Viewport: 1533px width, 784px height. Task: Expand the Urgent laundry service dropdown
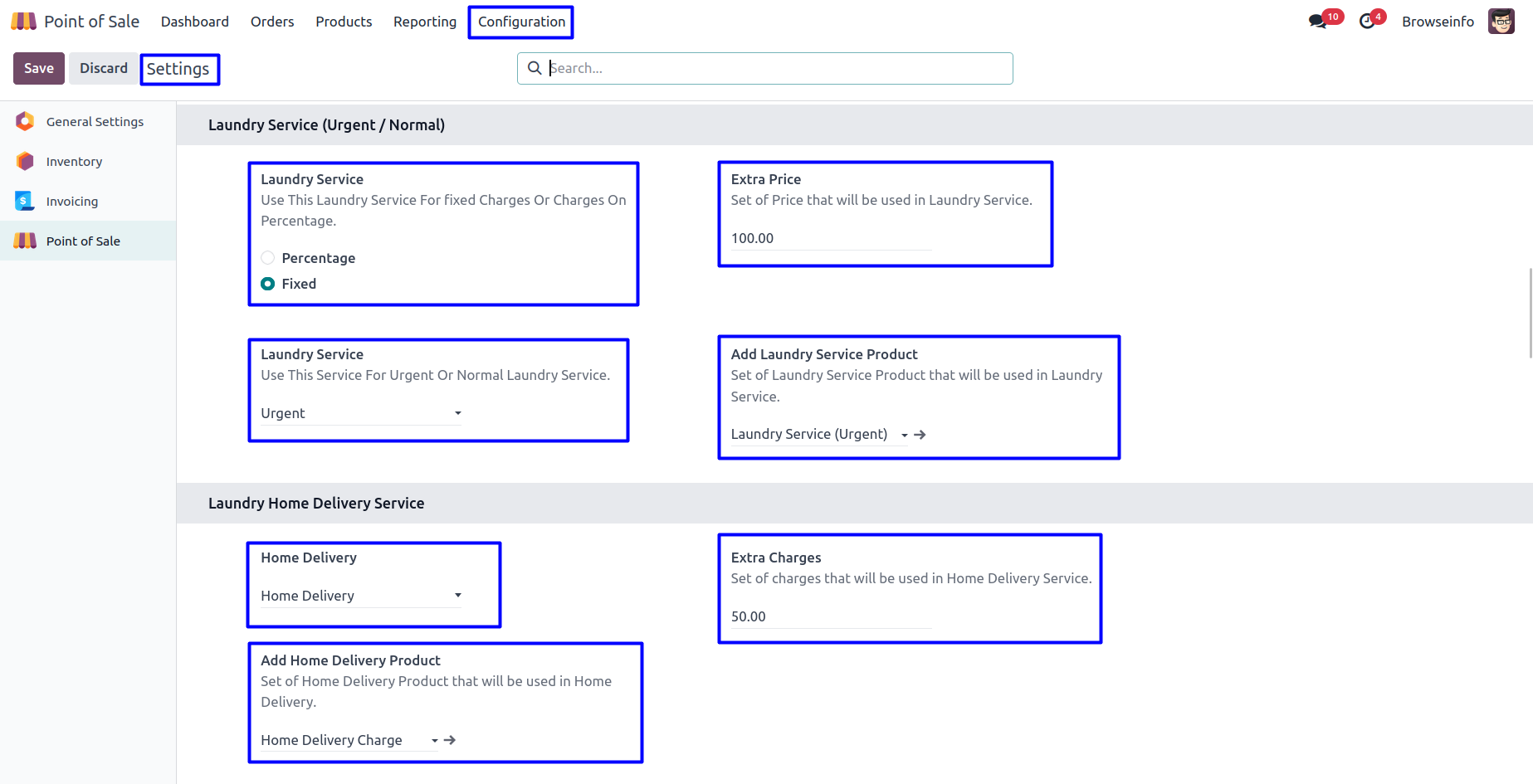coord(361,413)
